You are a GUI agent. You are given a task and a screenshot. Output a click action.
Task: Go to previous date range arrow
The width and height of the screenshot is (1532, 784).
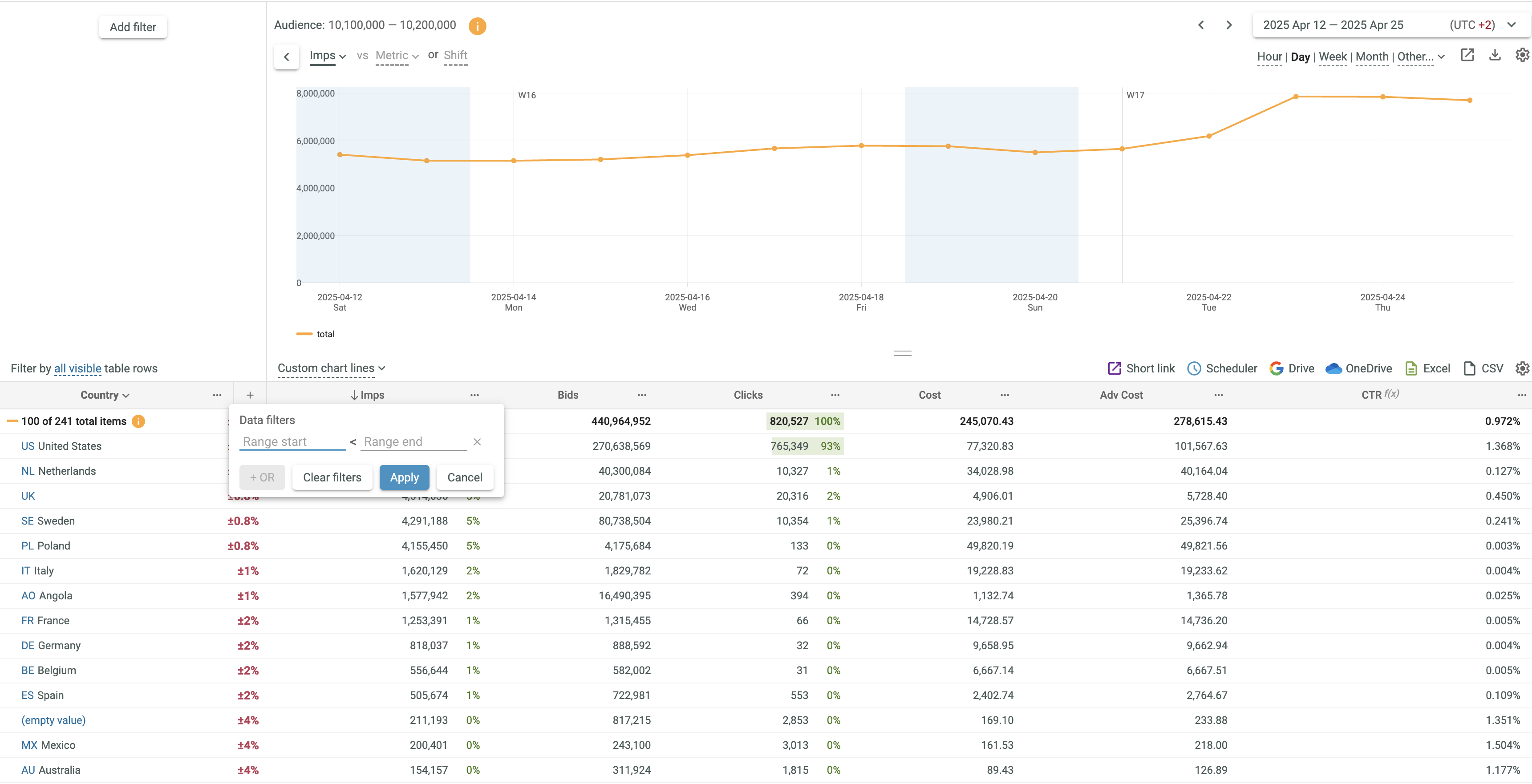click(1201, 25)
